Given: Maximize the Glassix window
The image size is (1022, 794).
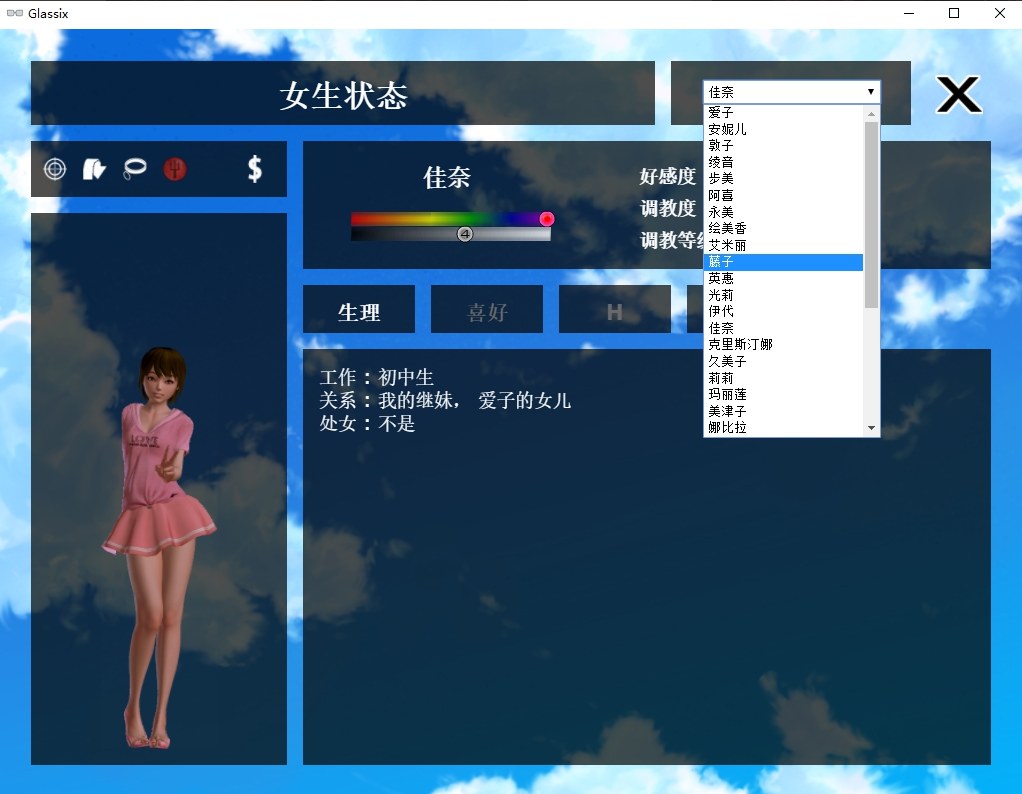Looking at the screenshot, I should [954, 13].
